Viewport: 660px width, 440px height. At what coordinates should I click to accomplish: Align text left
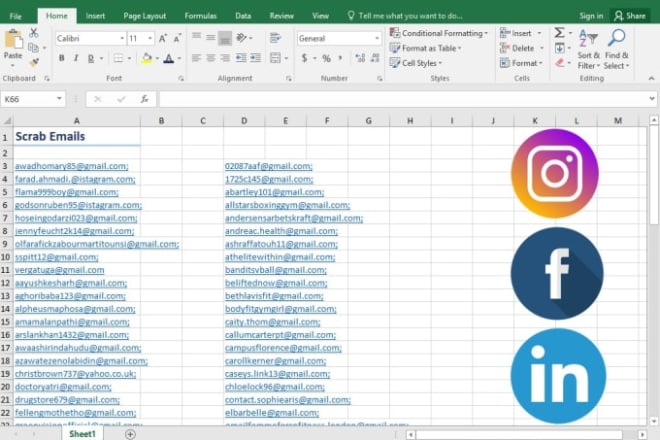coord(196,58)
